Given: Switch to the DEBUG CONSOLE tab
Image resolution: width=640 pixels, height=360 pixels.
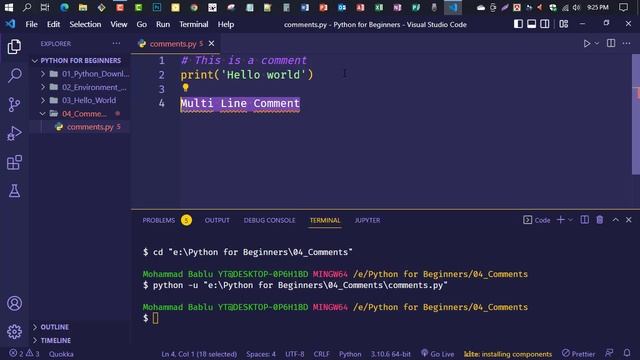Looking at the screenshot, I should [x=269, y=220].
